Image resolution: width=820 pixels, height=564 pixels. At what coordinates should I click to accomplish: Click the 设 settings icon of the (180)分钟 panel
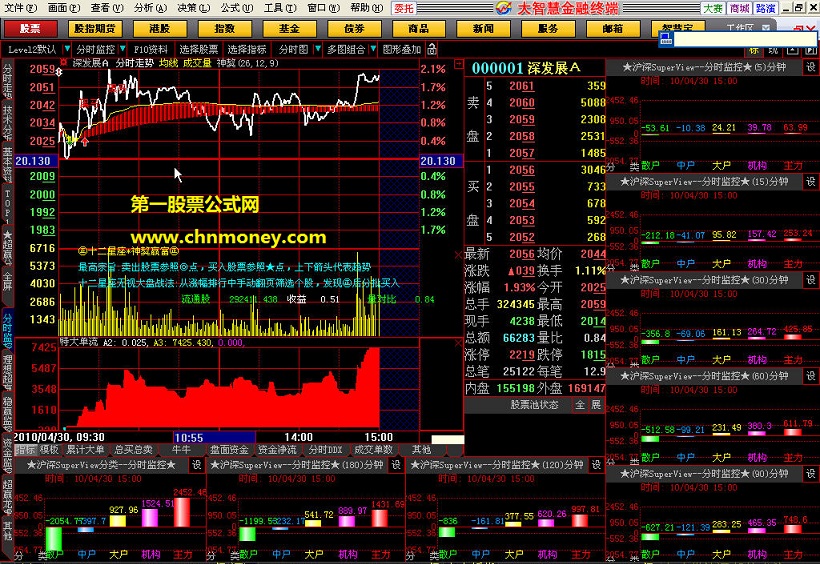(x=396, y=465)
